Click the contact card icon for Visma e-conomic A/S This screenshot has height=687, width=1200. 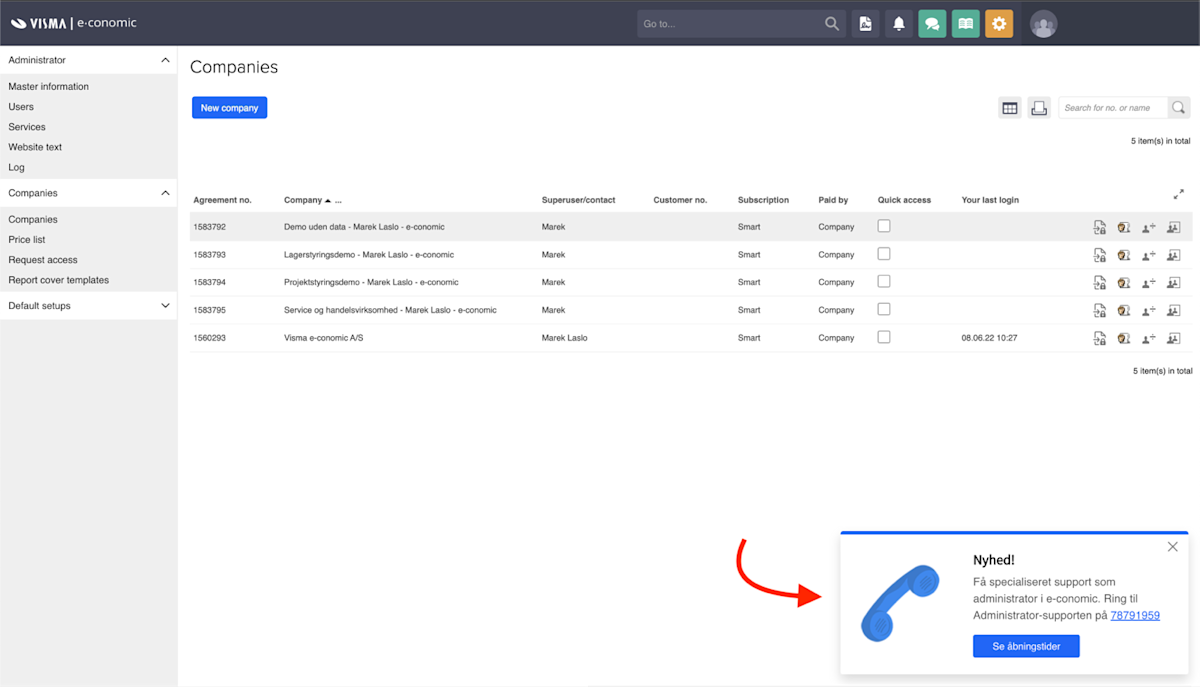coord(1174,338)
